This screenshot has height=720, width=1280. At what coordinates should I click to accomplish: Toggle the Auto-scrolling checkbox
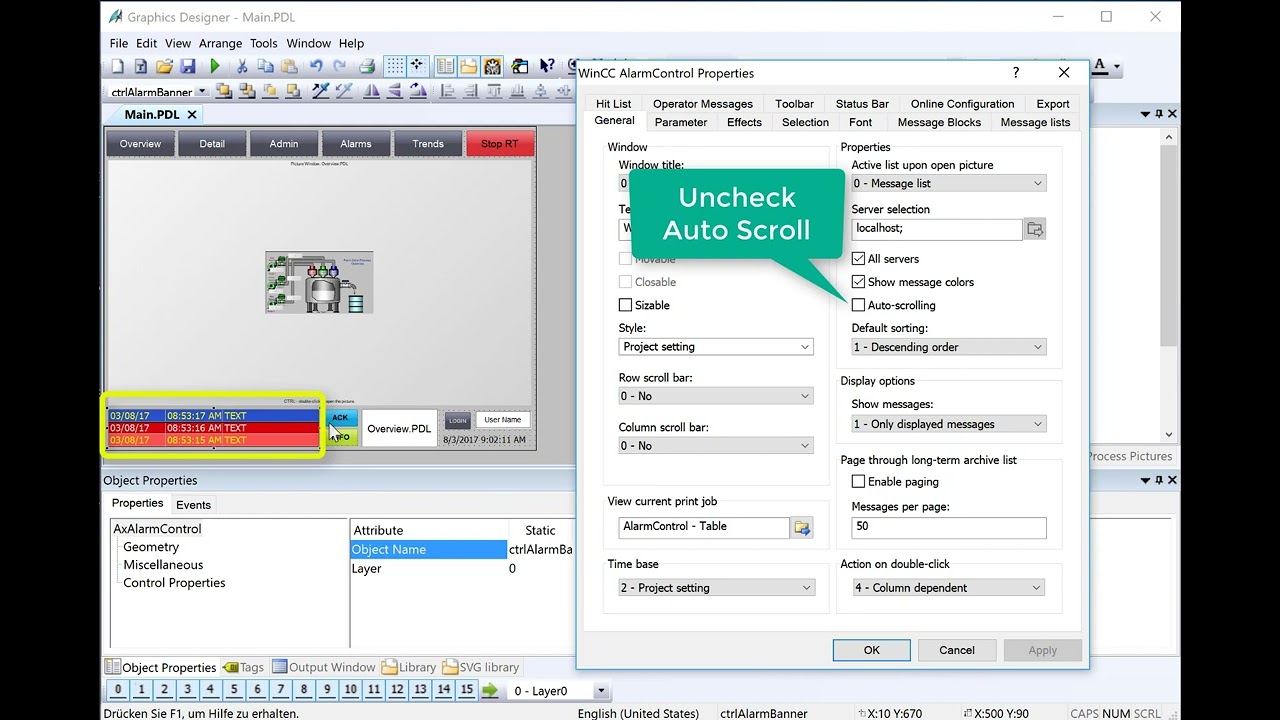click(x=858, y=305)
